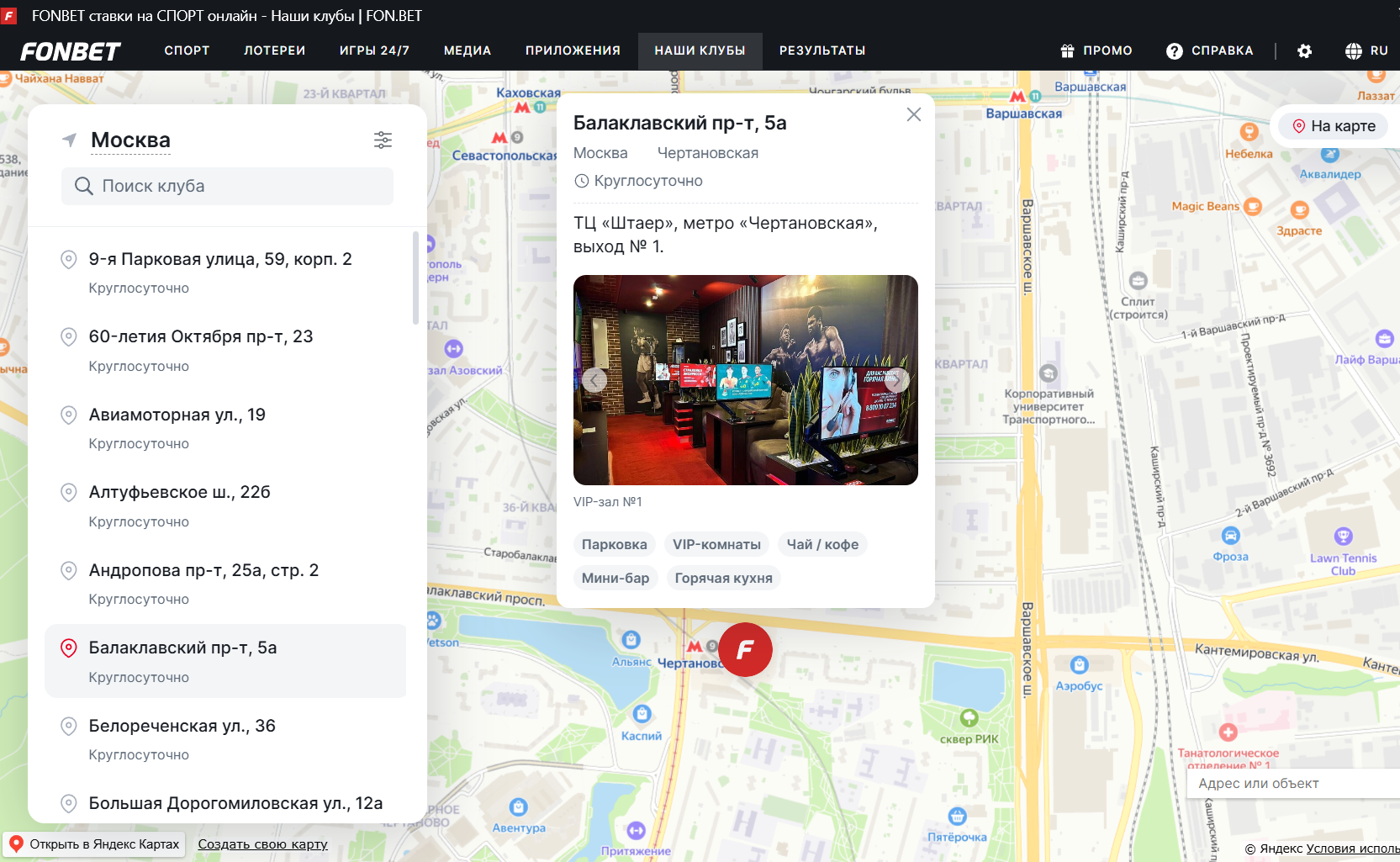The image size is (1400, 862).
Task: Click the Здрасте cafe pin on map
Action: coord(1300,210)
